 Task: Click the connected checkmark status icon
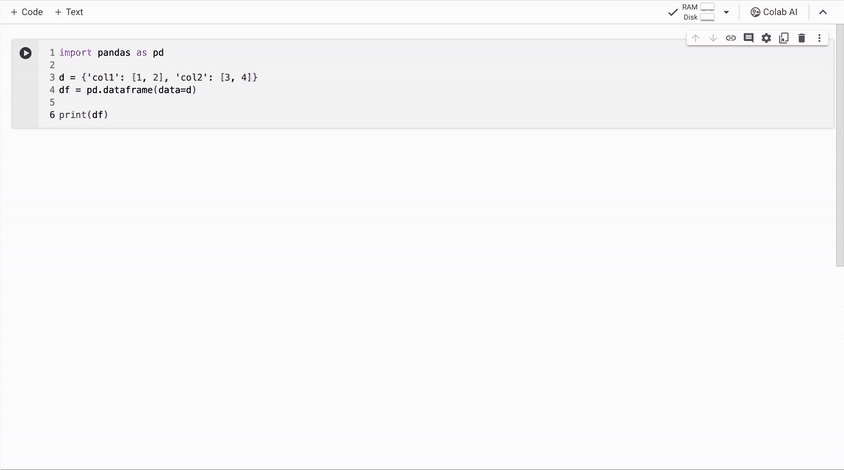[x=672, y=12]
